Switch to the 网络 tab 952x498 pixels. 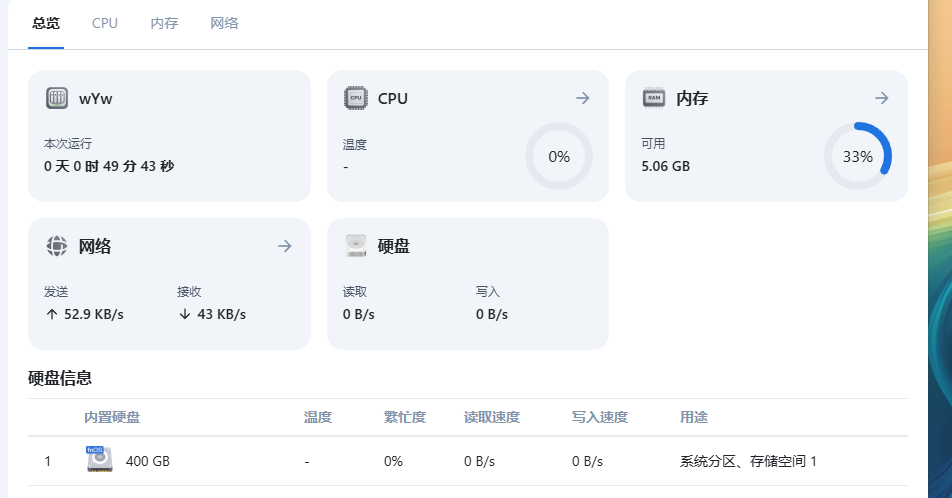click(224, 23)
